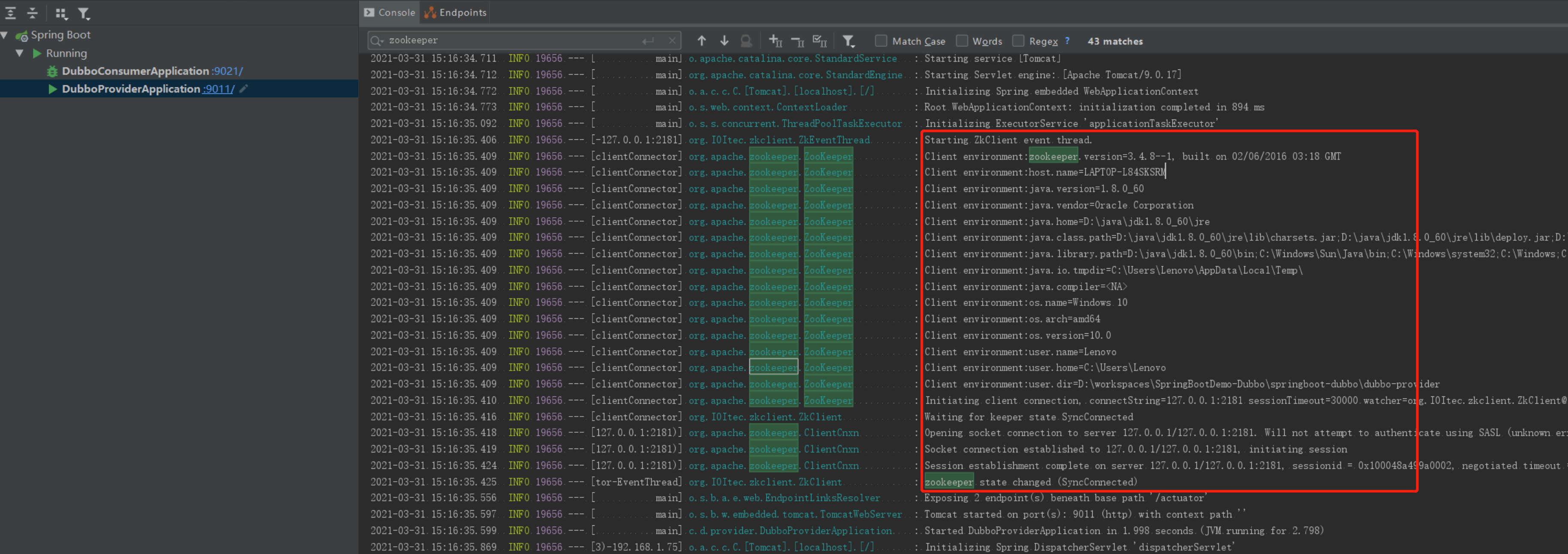Click the timestamp '2021-03-31 15:16:35.869'
Image resolution: width=1568 pixels, height=554 pixels.
[x=433, y=547]
